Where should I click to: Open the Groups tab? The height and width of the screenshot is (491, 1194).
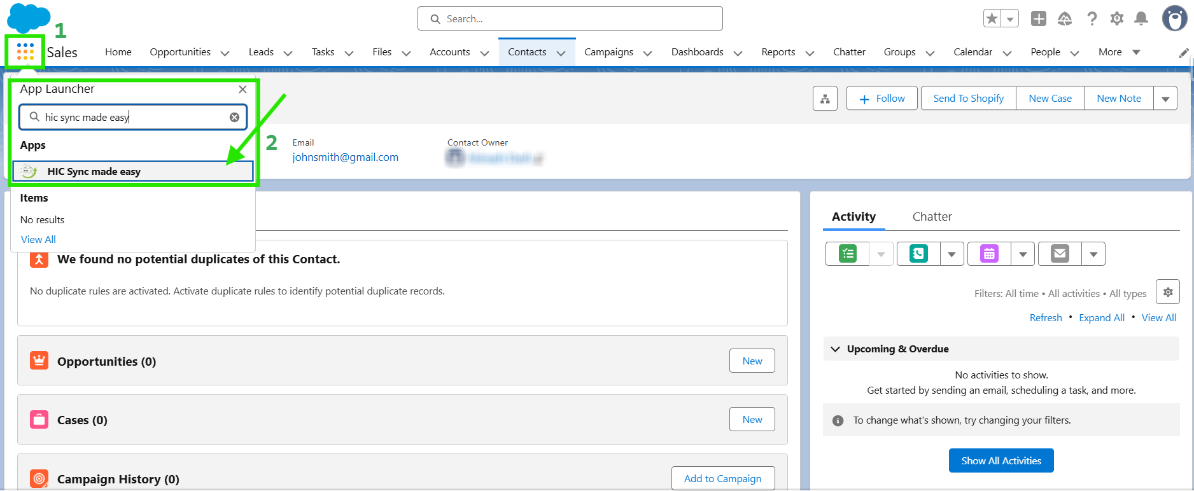click(x=899, y=52)
